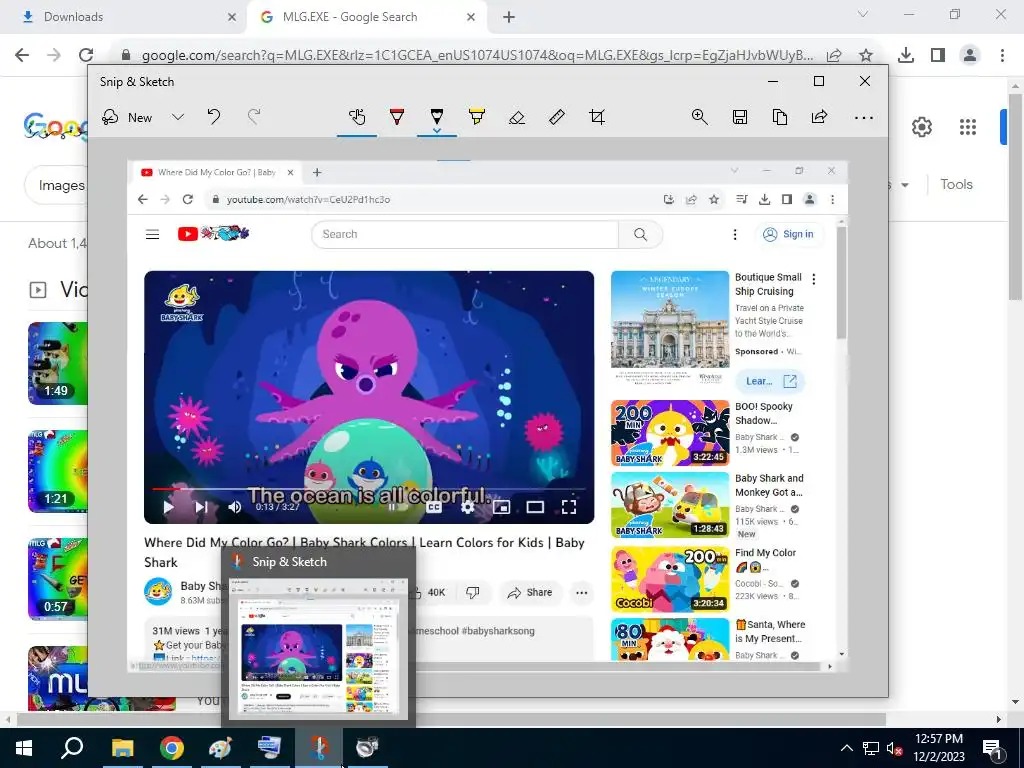The height and width of the screenshot is (768, 1024).
Task: Expand the New snip delay dropdown arrow
Action: pos(178,118)
